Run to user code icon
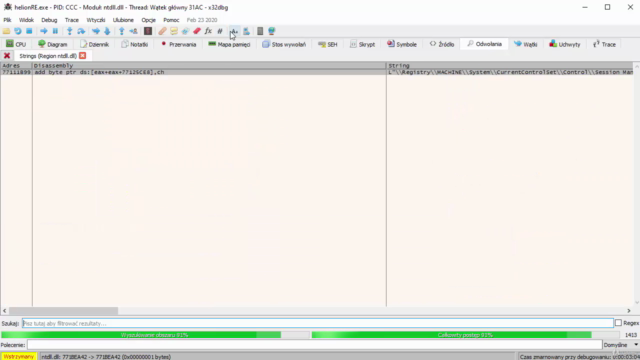 [x=133, y=31]
